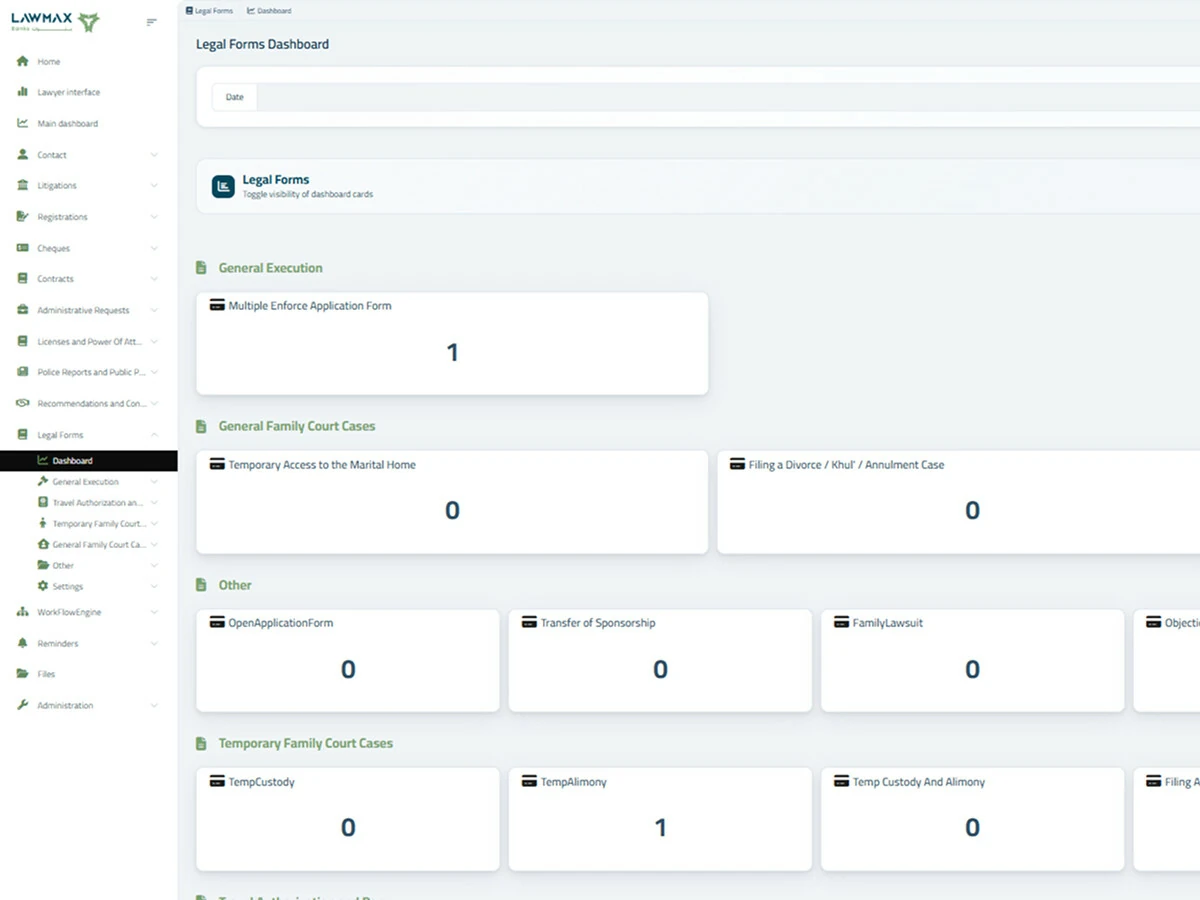This screenshot has width=1200, height=900.
Task: Expand the Contact menu chevron
Action: coord(154,155)
